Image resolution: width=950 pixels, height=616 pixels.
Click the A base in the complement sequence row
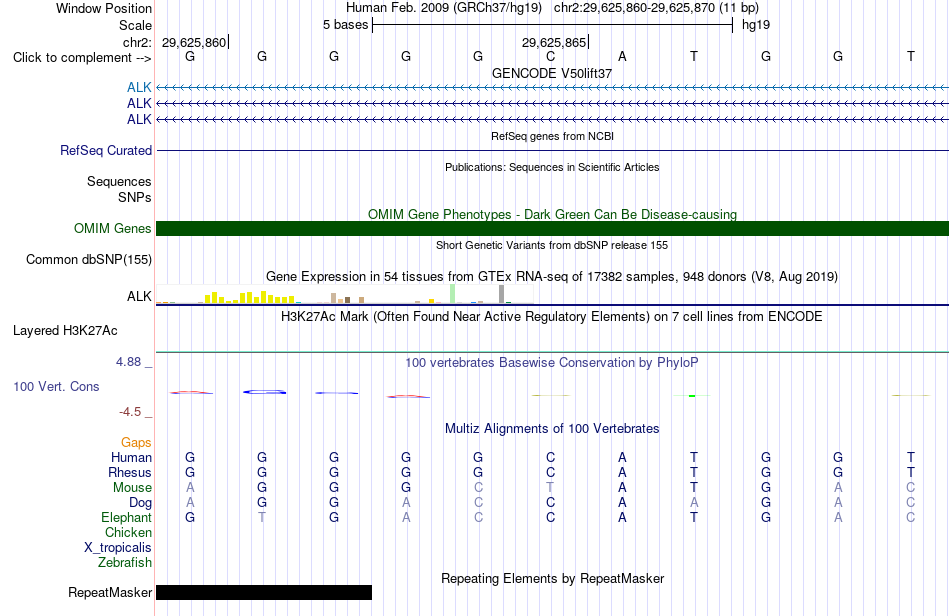click(622, 56)
